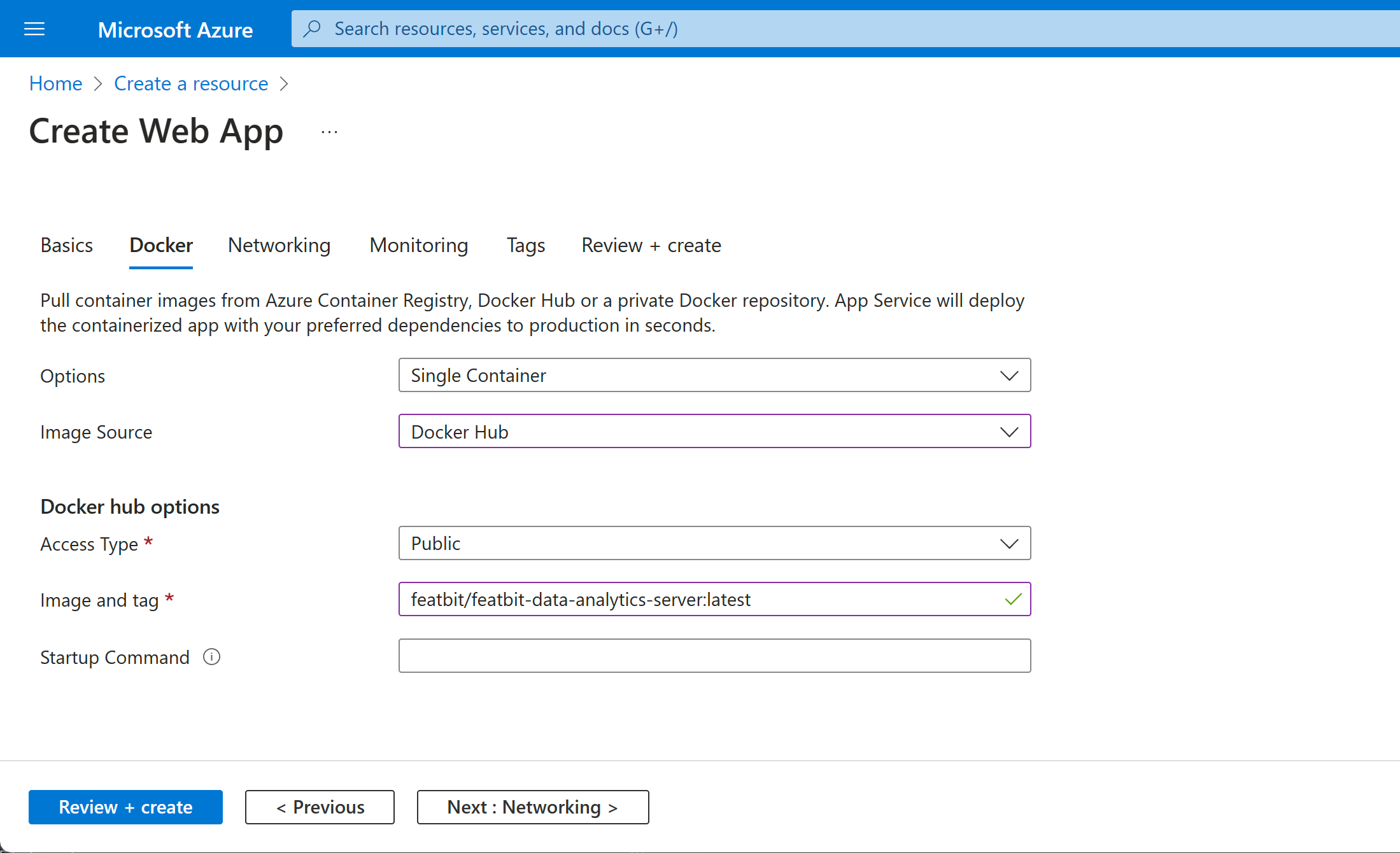Click the Startup Command label

[115, 657]
